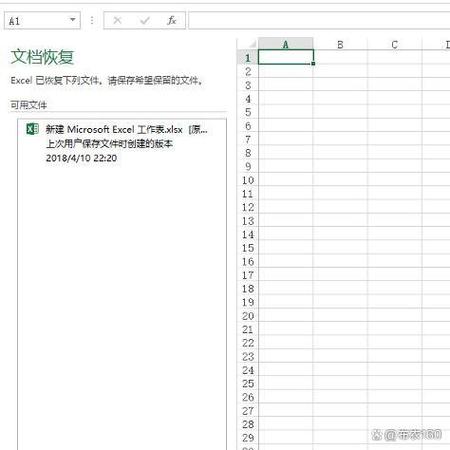This screenshot has height=450, width=450.
Task: Open the Insert Function fx icon
Action: 171,21
